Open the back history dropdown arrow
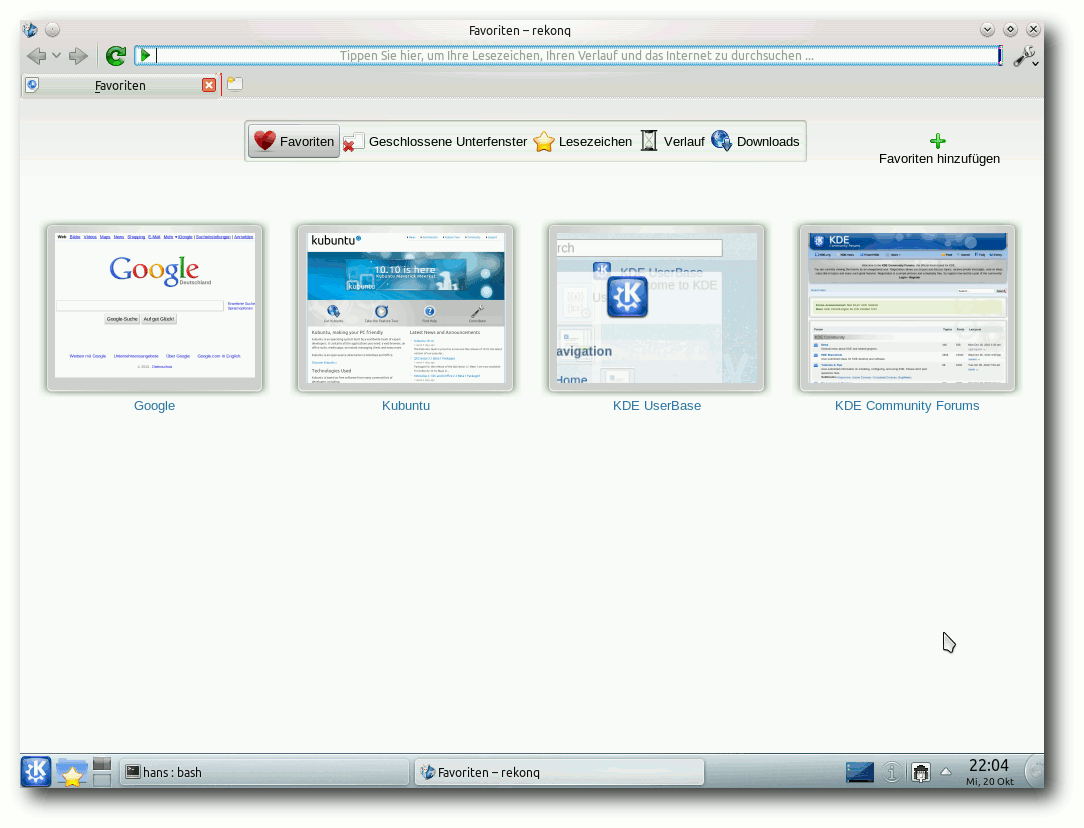Image resolution: width=1084 pixels, height=828 pixels. [x=57, y=55]
